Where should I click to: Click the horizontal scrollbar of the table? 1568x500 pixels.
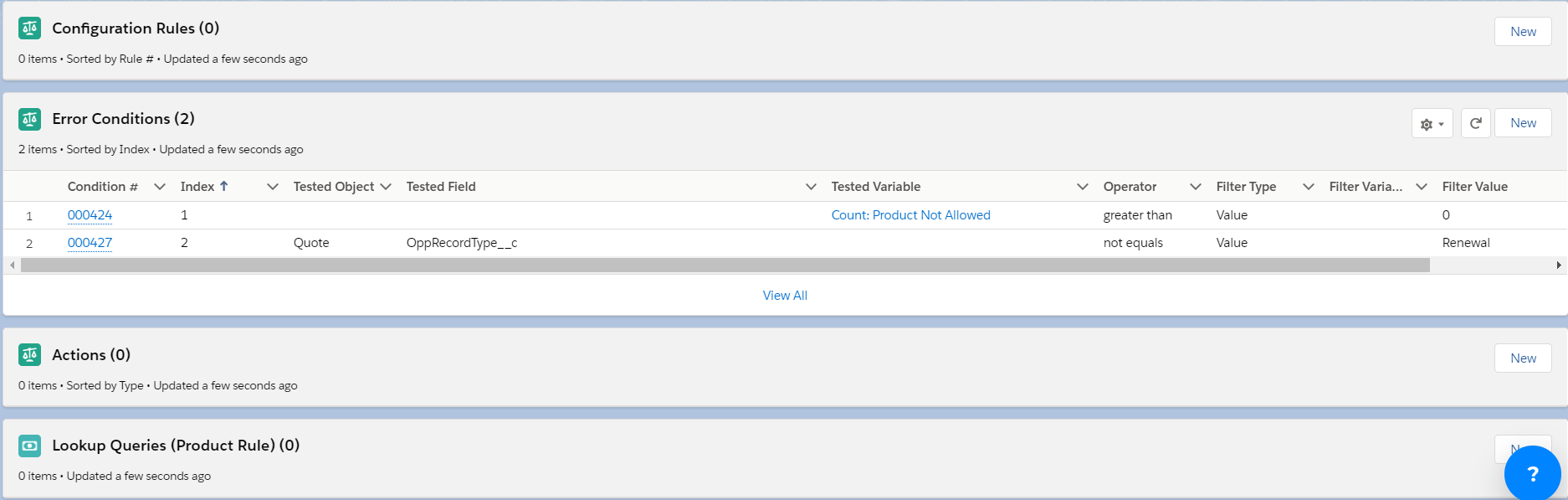point(725,265)
